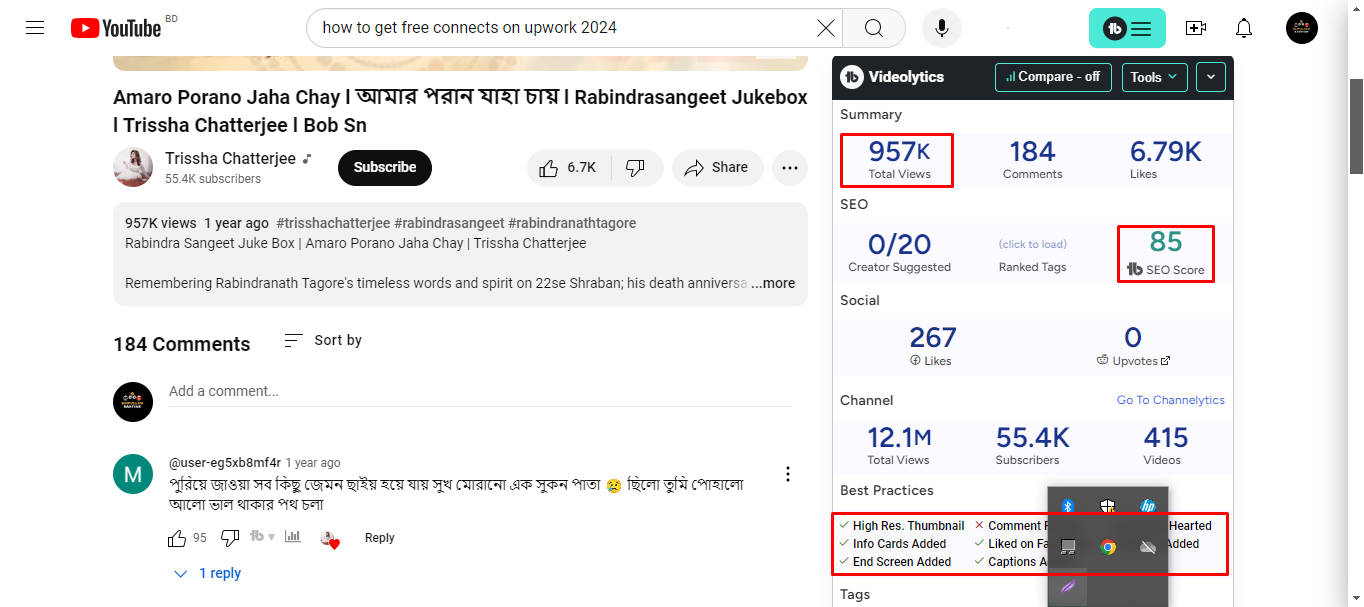Click the 415 Videos channel stat

tap(1166, 446)
